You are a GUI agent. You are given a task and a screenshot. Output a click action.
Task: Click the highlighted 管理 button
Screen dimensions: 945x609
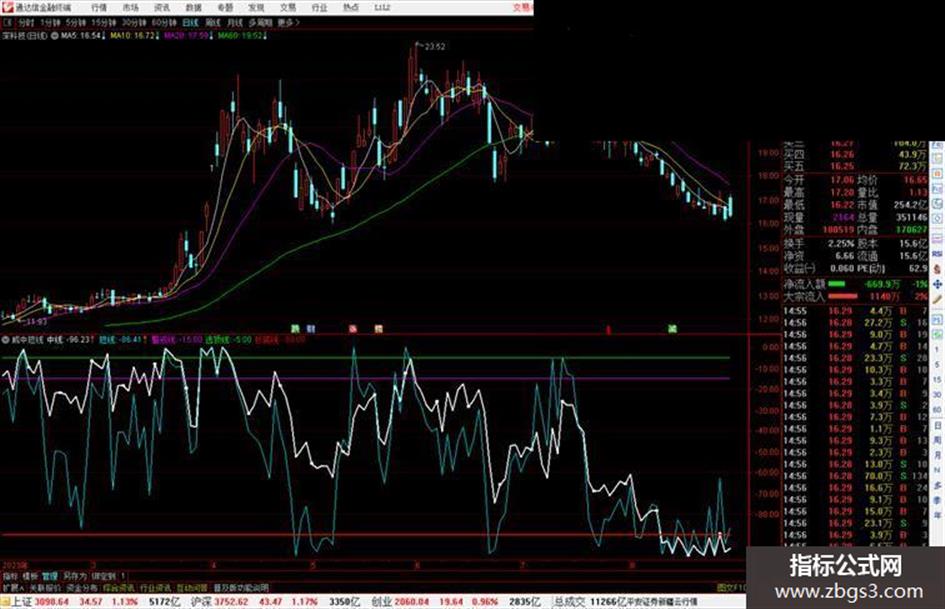pos(49,576)
